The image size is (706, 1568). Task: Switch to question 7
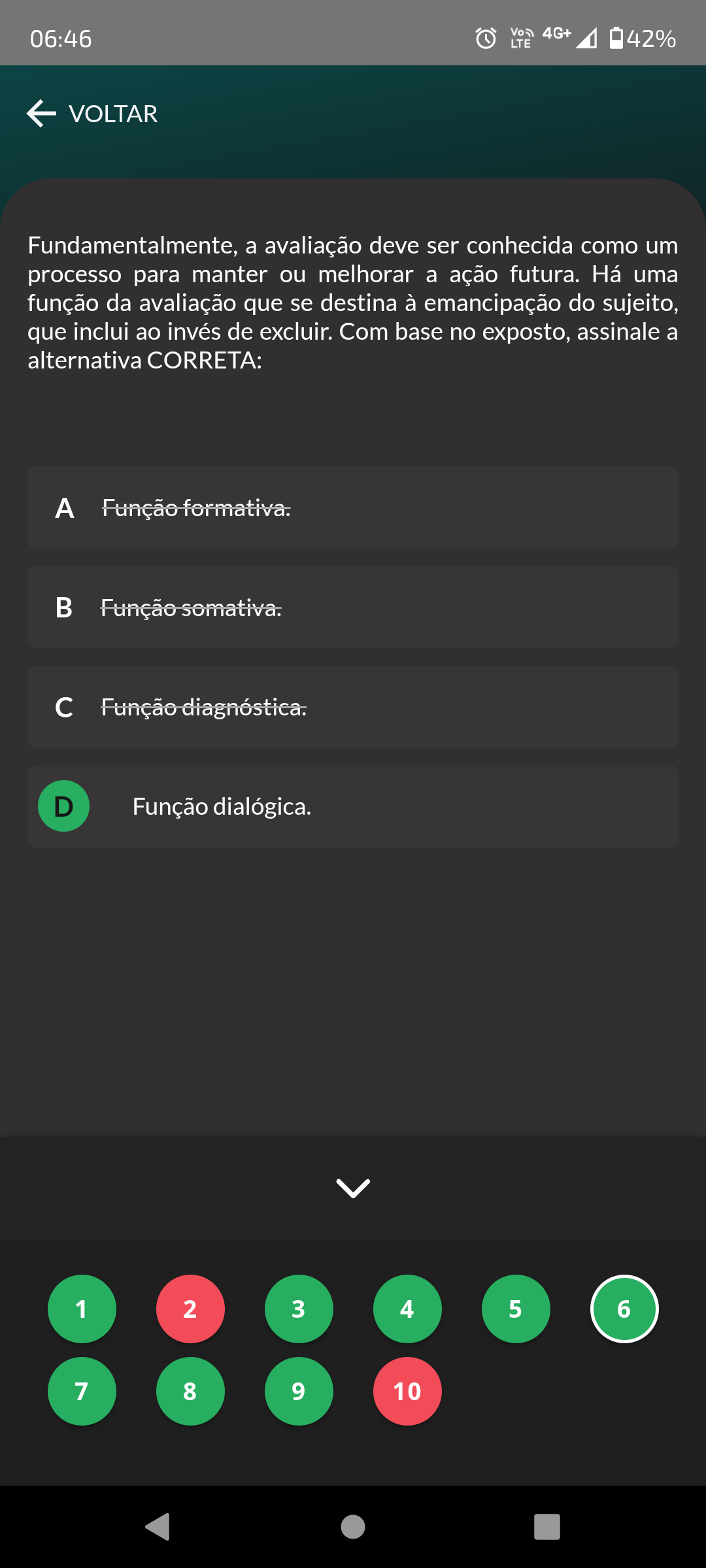pos(82,1391)
